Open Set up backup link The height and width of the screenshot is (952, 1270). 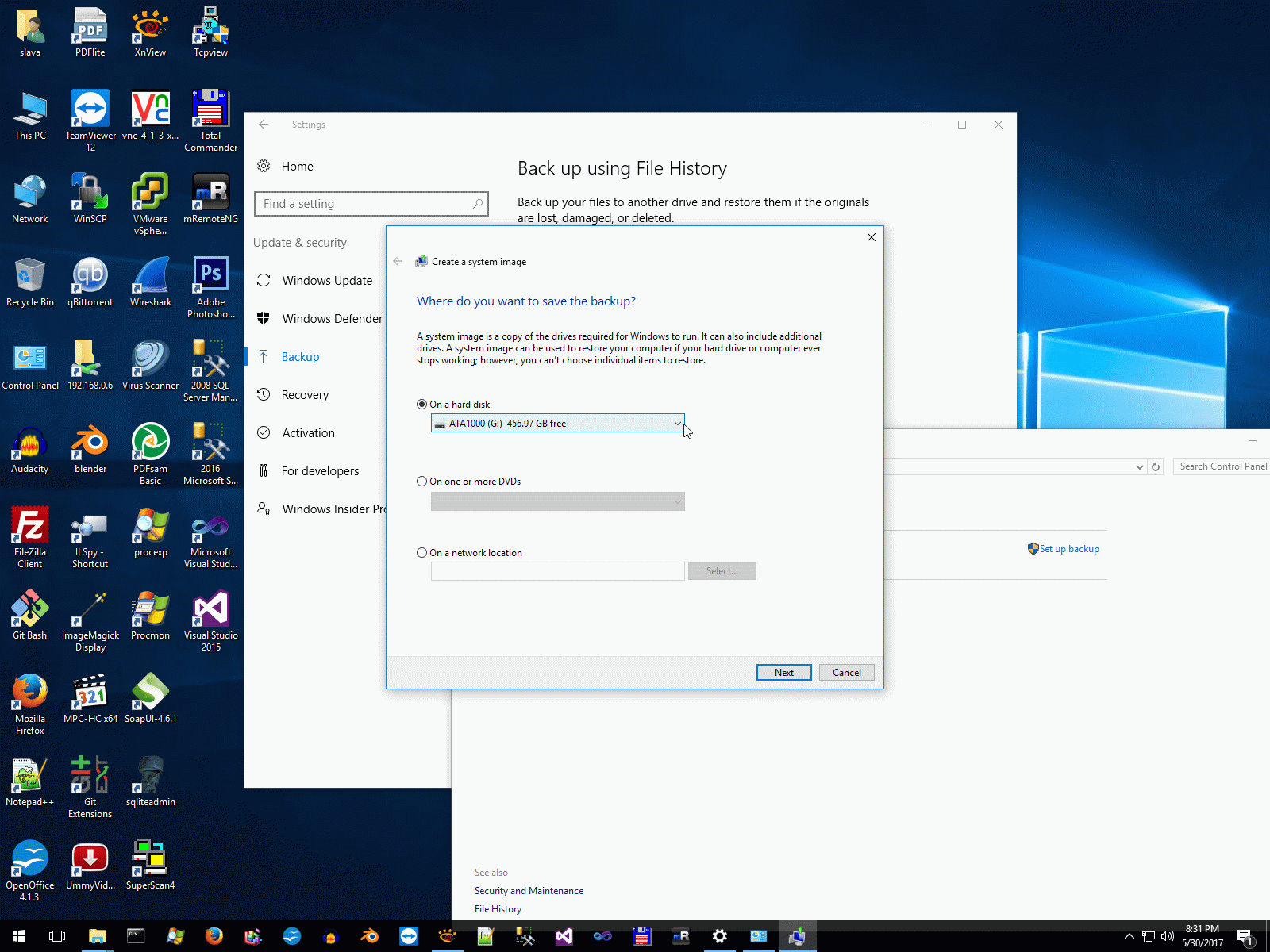1068,549
